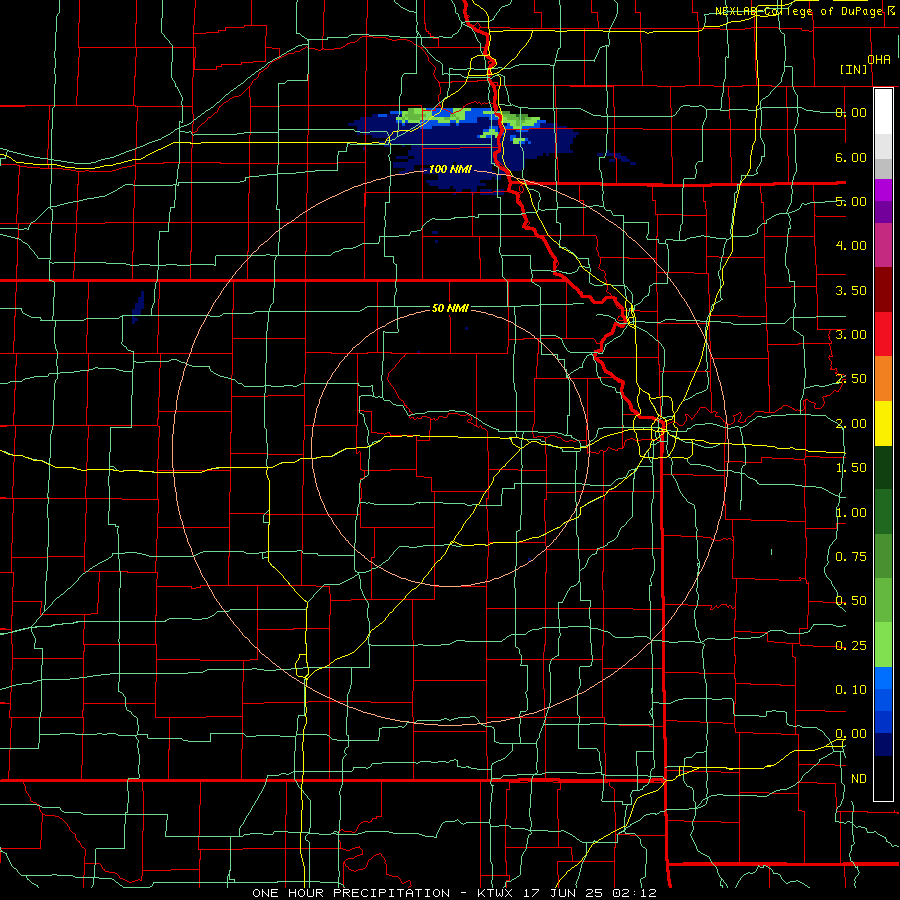Click the pink legend swatch at 4.00
The width and height of the screenshot is (900, 900).
(883, 245)
